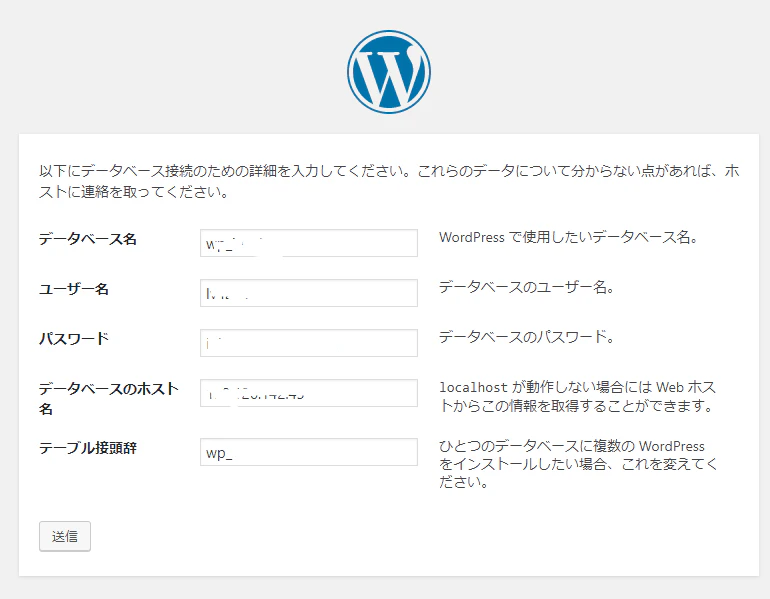Click the テーブル接頭辞 label

[88, 448]
